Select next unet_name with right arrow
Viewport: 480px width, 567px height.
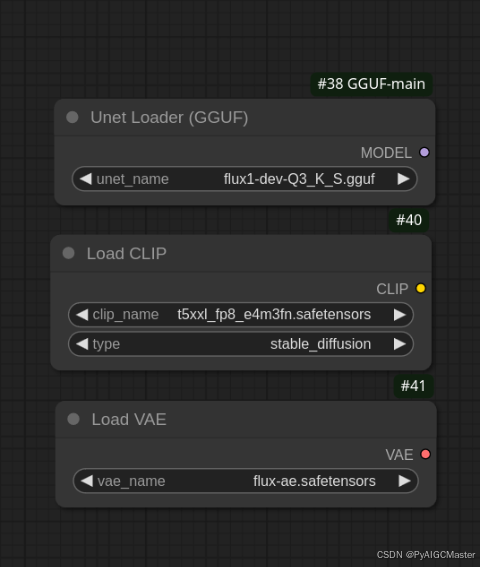tap(403, 179)
